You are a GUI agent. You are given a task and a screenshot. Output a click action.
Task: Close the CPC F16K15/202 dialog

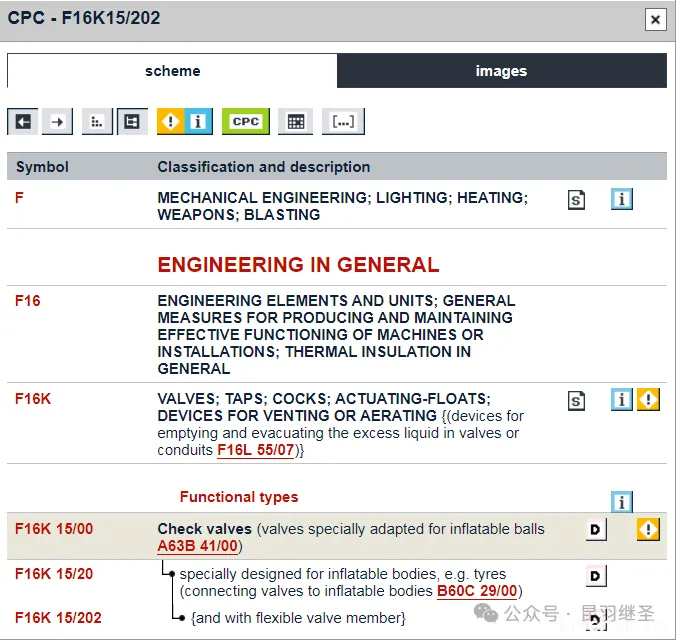pos(654,19)
